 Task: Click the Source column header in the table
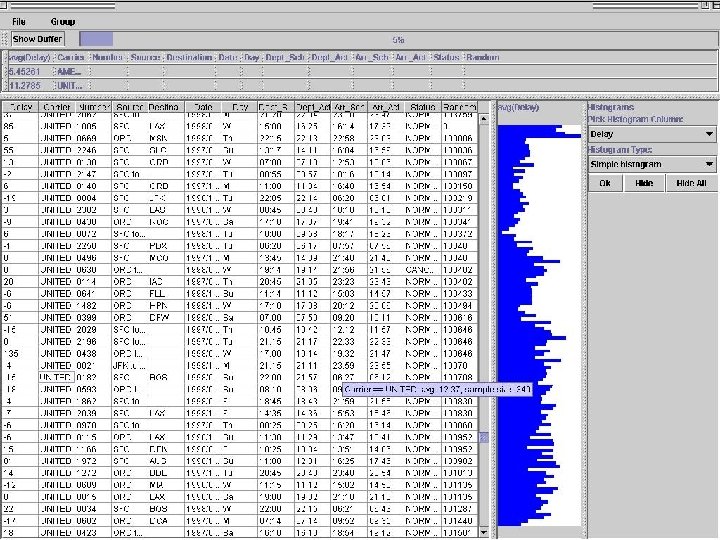(x=129, y=107)
